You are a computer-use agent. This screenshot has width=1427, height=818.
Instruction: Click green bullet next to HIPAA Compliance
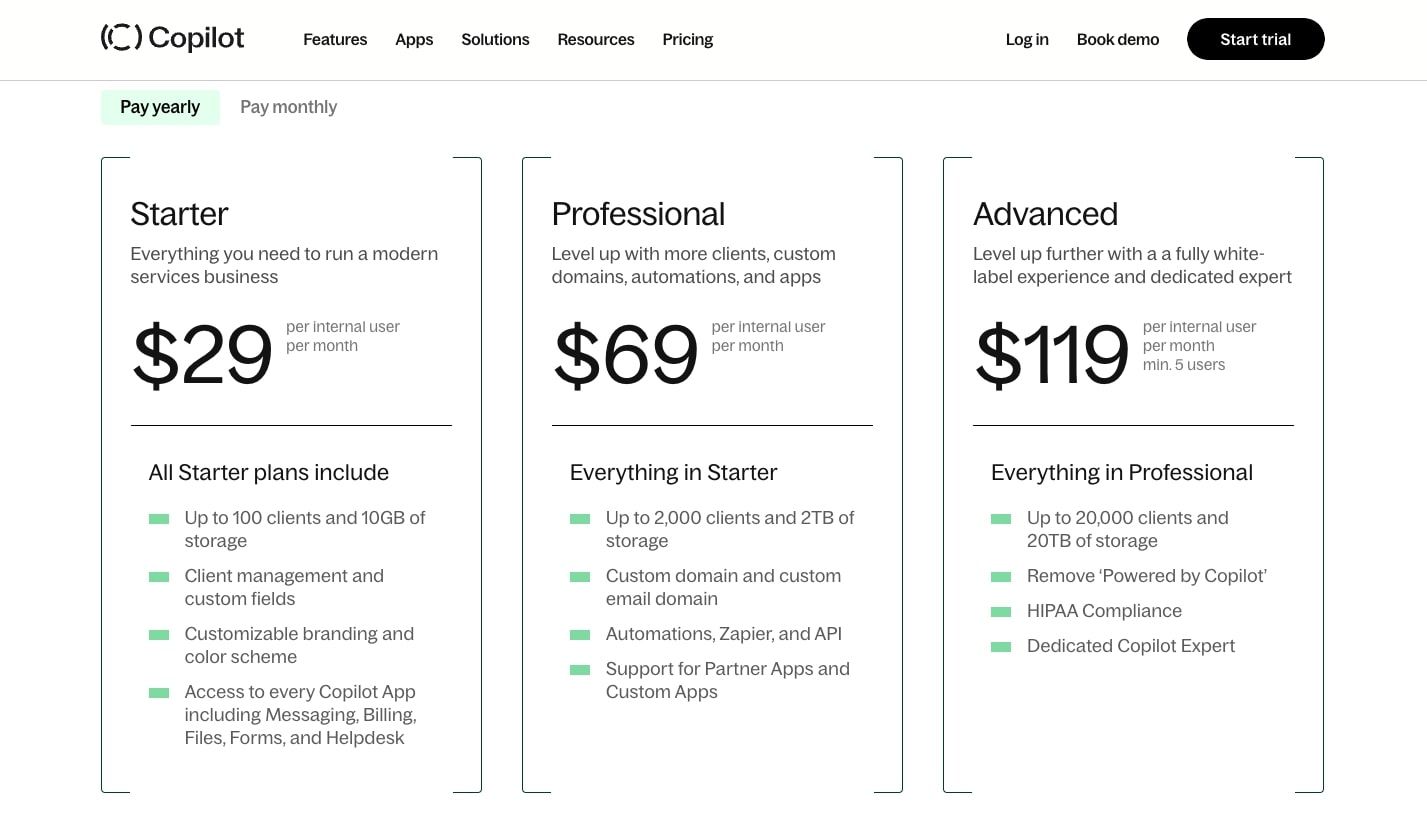coord(1001,612)
